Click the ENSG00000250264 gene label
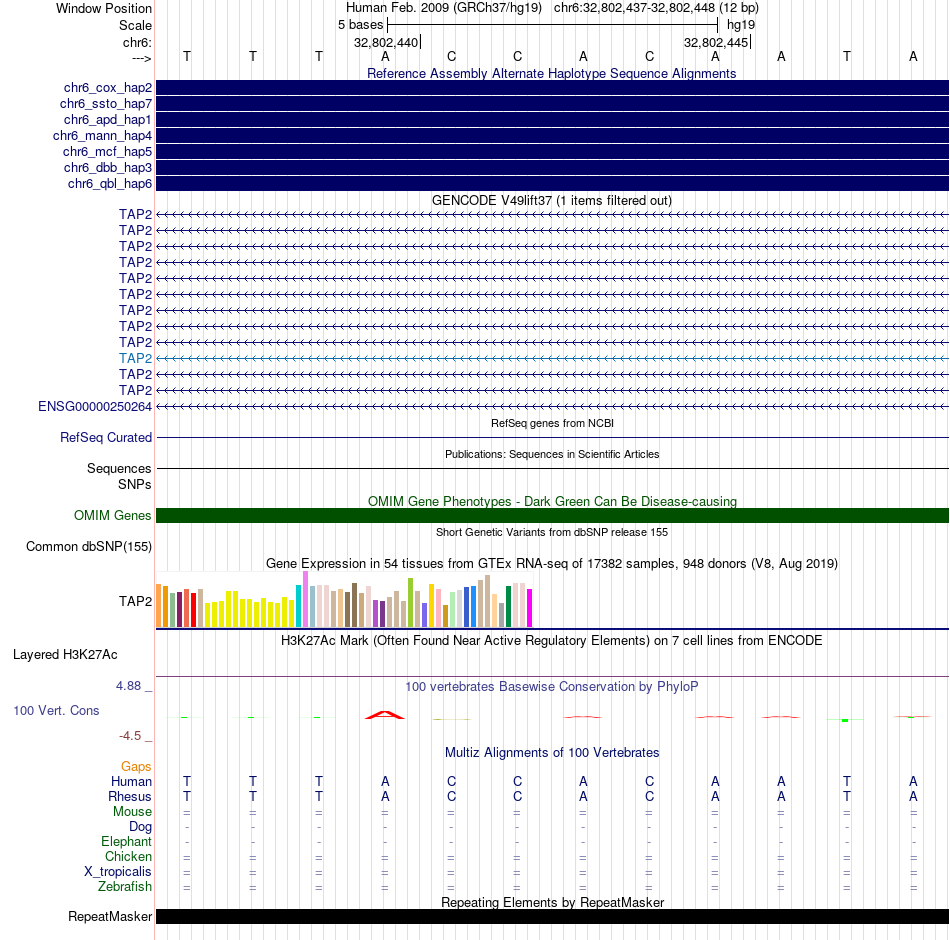 95,407
